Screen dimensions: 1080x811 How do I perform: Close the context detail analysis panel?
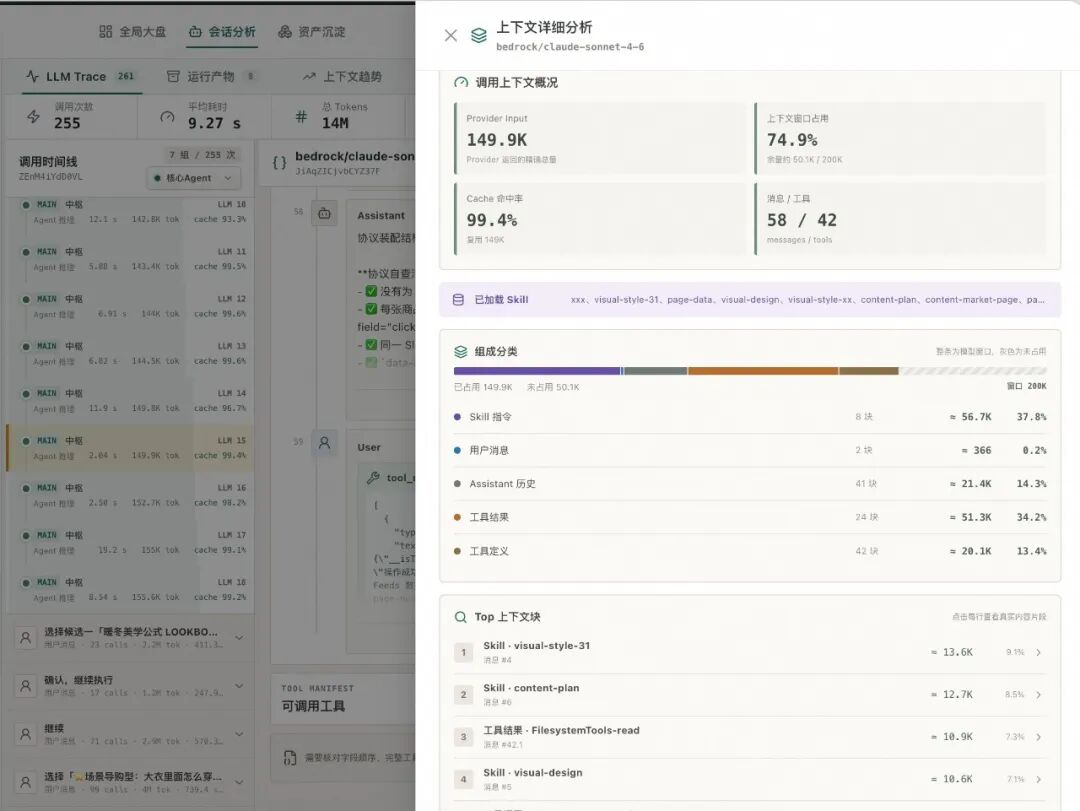450,35
